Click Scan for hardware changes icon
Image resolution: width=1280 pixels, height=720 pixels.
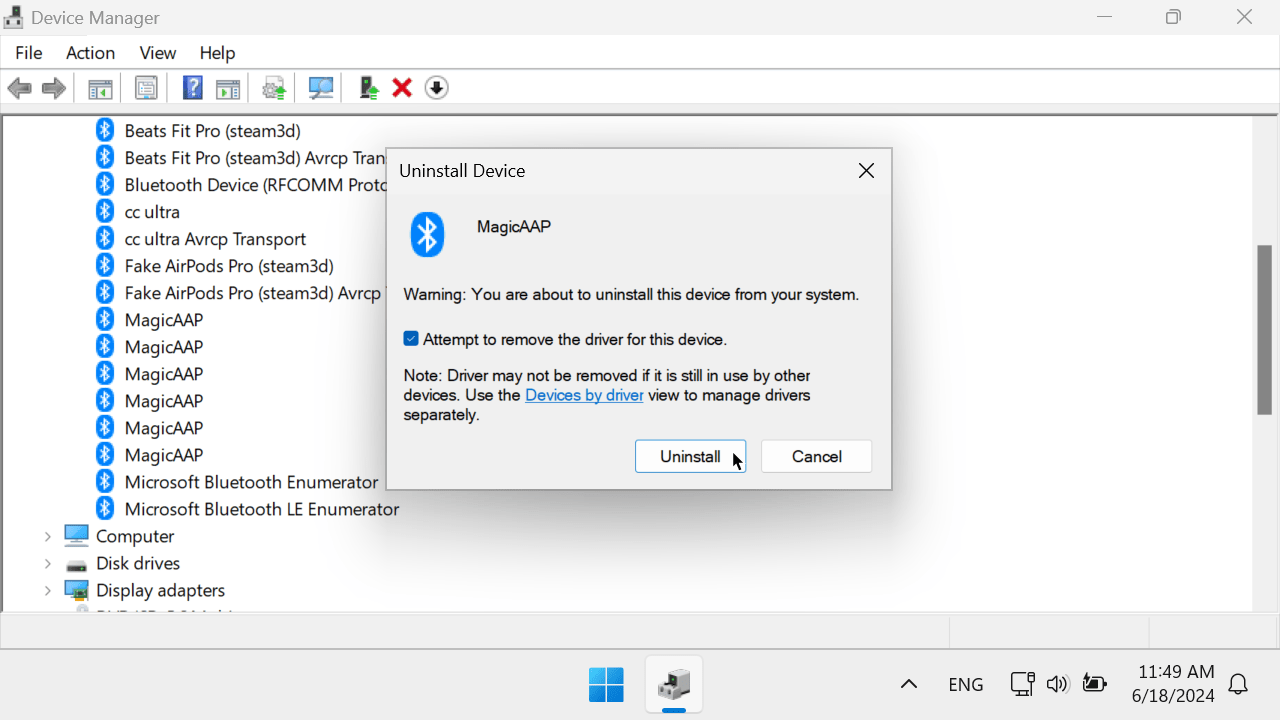point(321,88)
